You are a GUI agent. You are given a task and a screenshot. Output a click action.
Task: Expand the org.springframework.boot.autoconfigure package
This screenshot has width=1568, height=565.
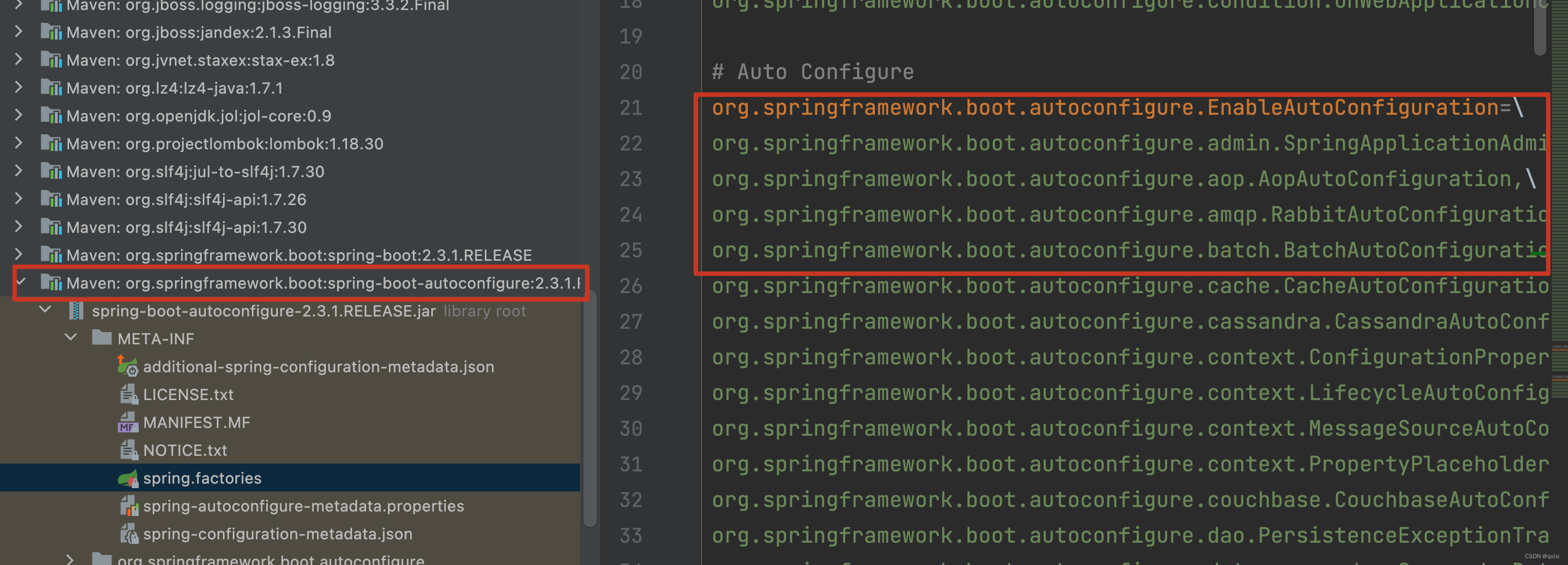click(x=70, y=559)
